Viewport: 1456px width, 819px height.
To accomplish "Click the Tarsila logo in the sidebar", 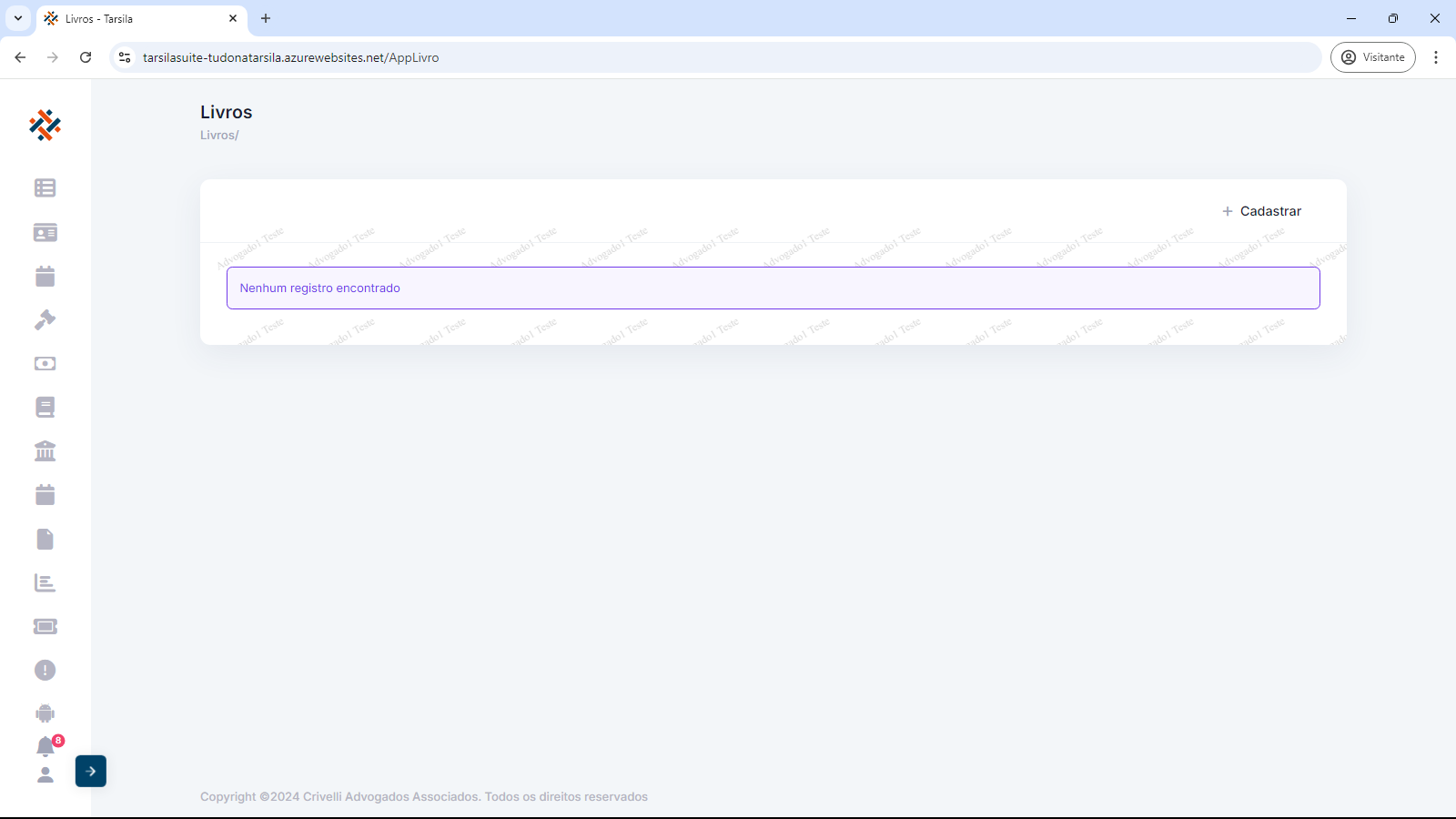I will (45, 126).
